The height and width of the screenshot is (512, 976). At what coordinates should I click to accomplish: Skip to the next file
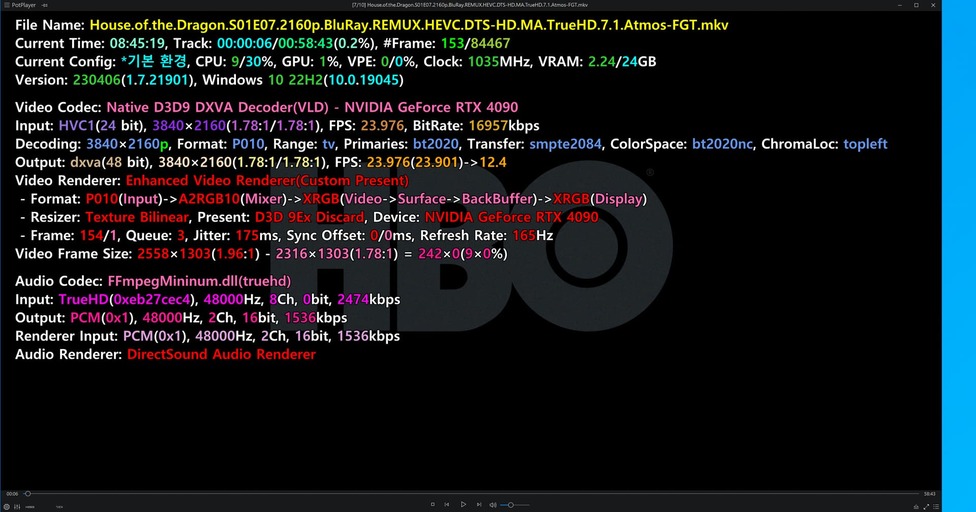[479, 505]
